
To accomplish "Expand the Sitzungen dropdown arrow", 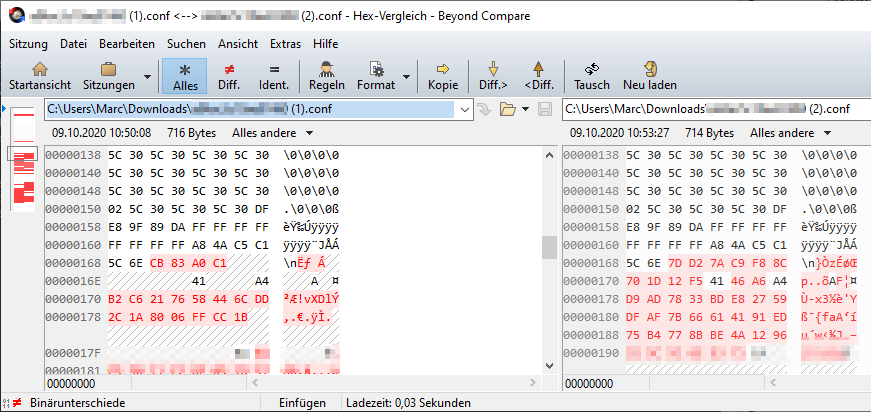I will point(147,76).
